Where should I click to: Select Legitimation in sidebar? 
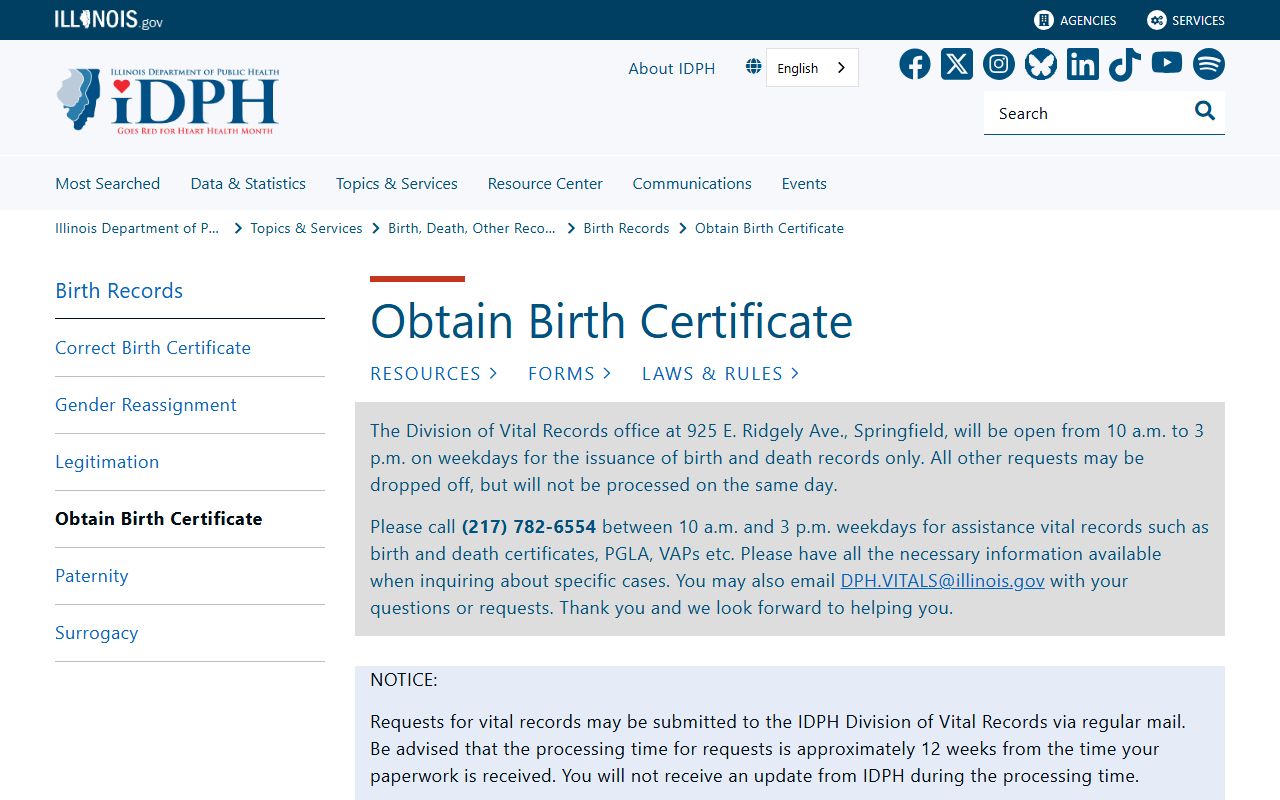tap(107, 461)
